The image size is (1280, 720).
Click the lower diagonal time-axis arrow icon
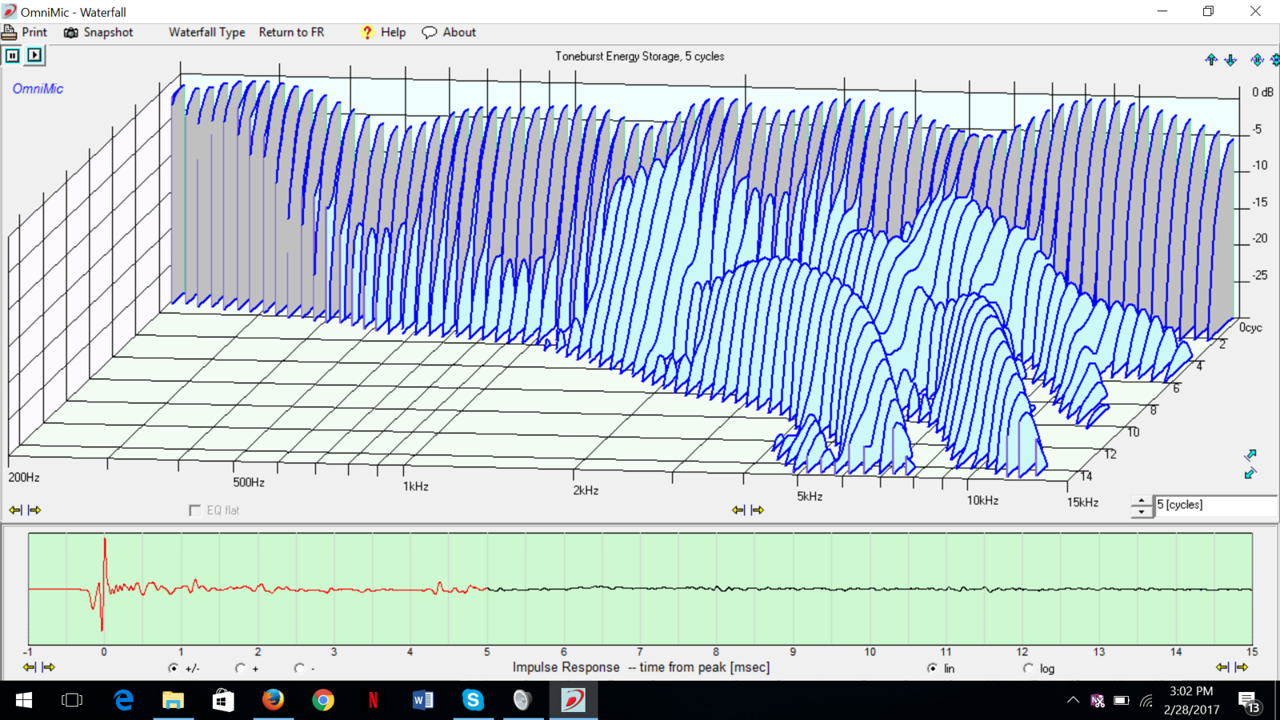click(x=1250, y=473)
